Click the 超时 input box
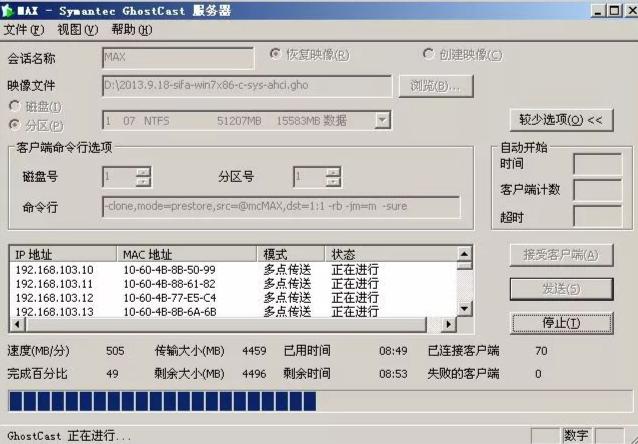Screen dimensions: 638x444 pos(597,217)
